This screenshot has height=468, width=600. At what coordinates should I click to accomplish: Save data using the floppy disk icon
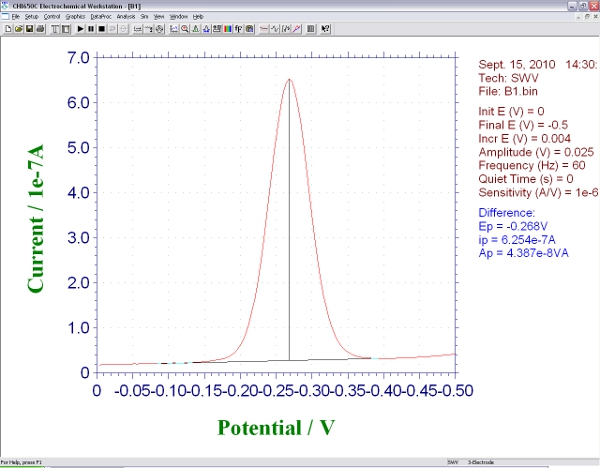point(30,29)
